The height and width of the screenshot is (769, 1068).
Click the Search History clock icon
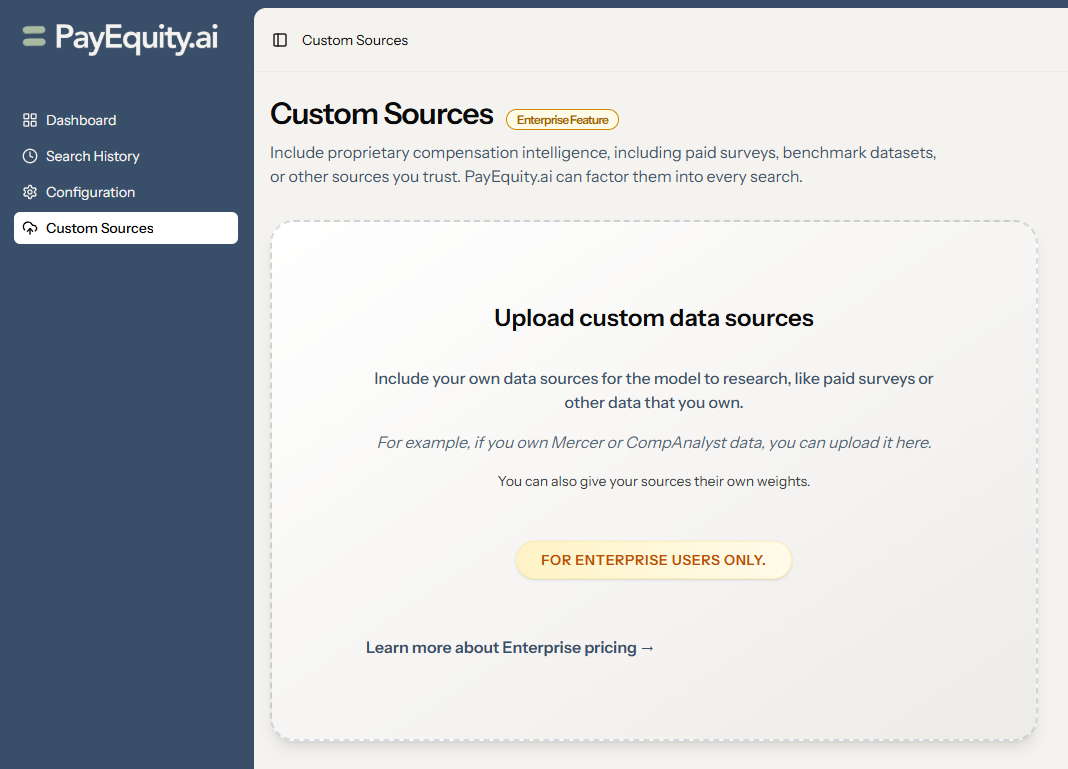coord(28,155)
